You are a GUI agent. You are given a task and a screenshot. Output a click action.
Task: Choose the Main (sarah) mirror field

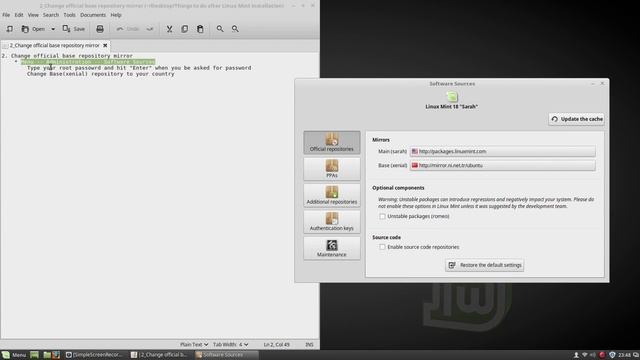pos(502,151)
